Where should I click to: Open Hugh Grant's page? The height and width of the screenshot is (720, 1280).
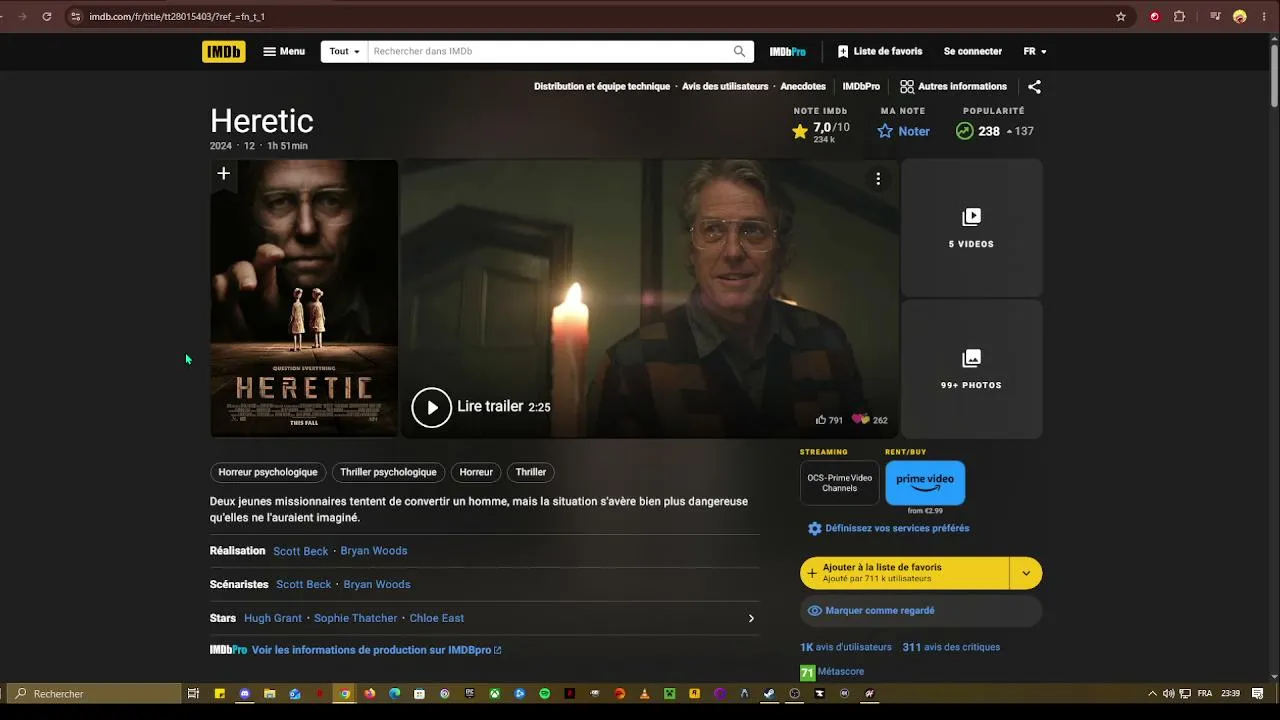[273, 618]
